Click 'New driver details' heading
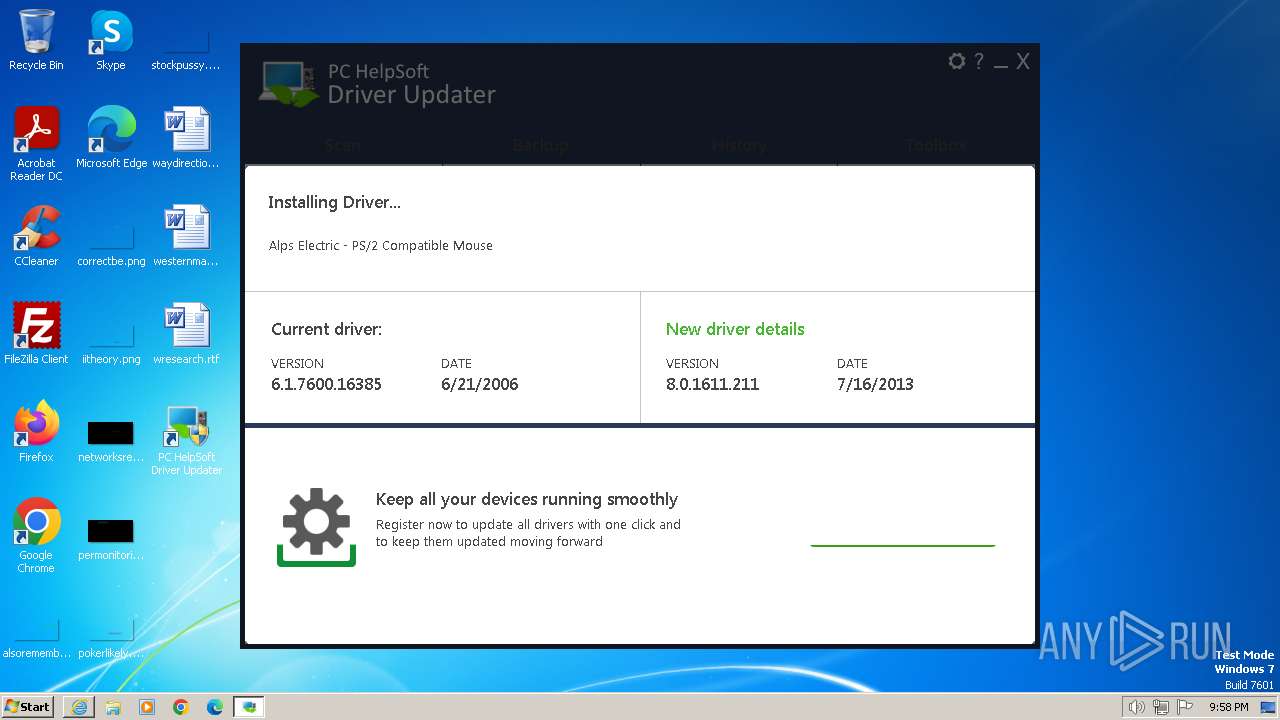 [x=735, y=329]
